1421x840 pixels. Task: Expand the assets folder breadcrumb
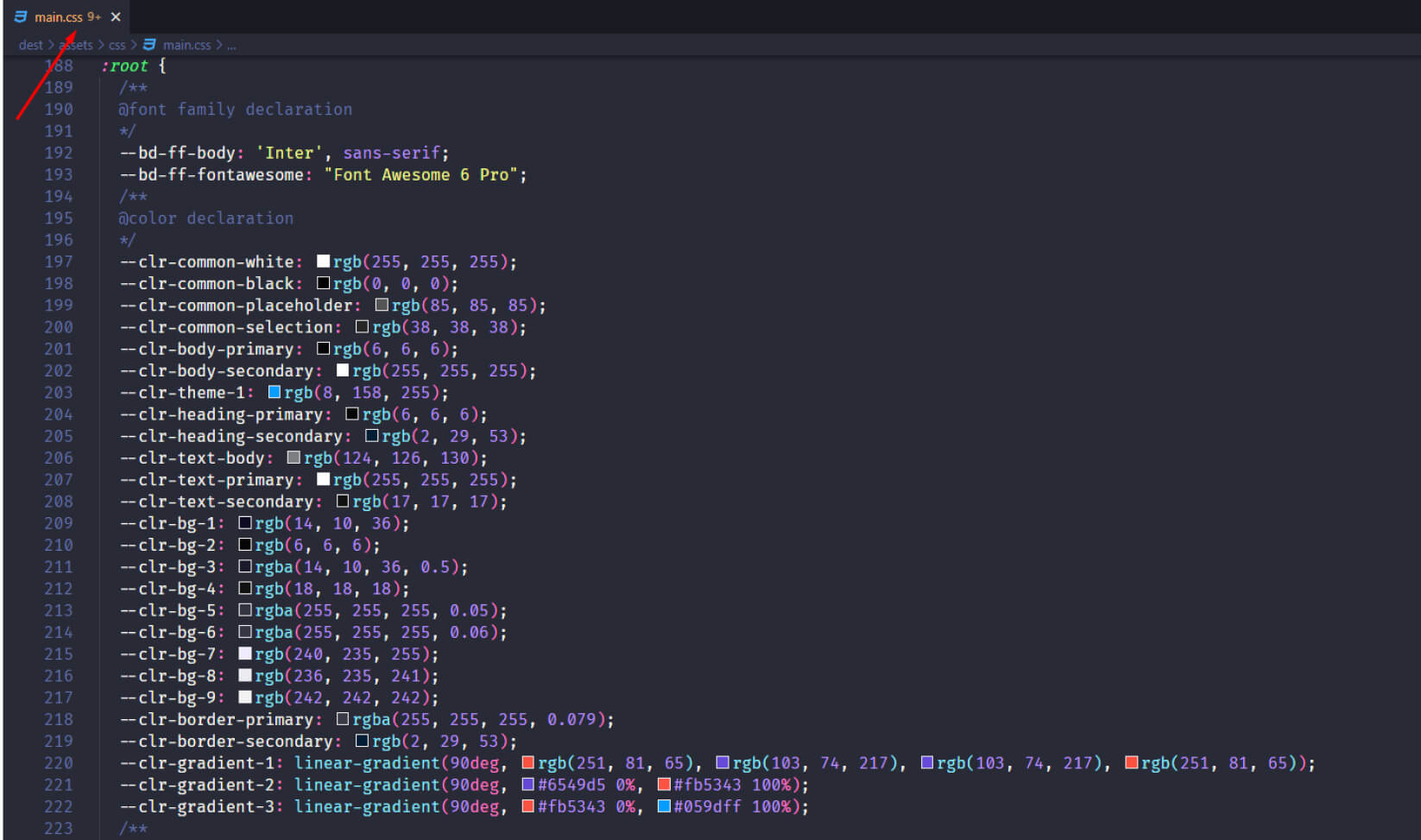click(x=76, y=45)
